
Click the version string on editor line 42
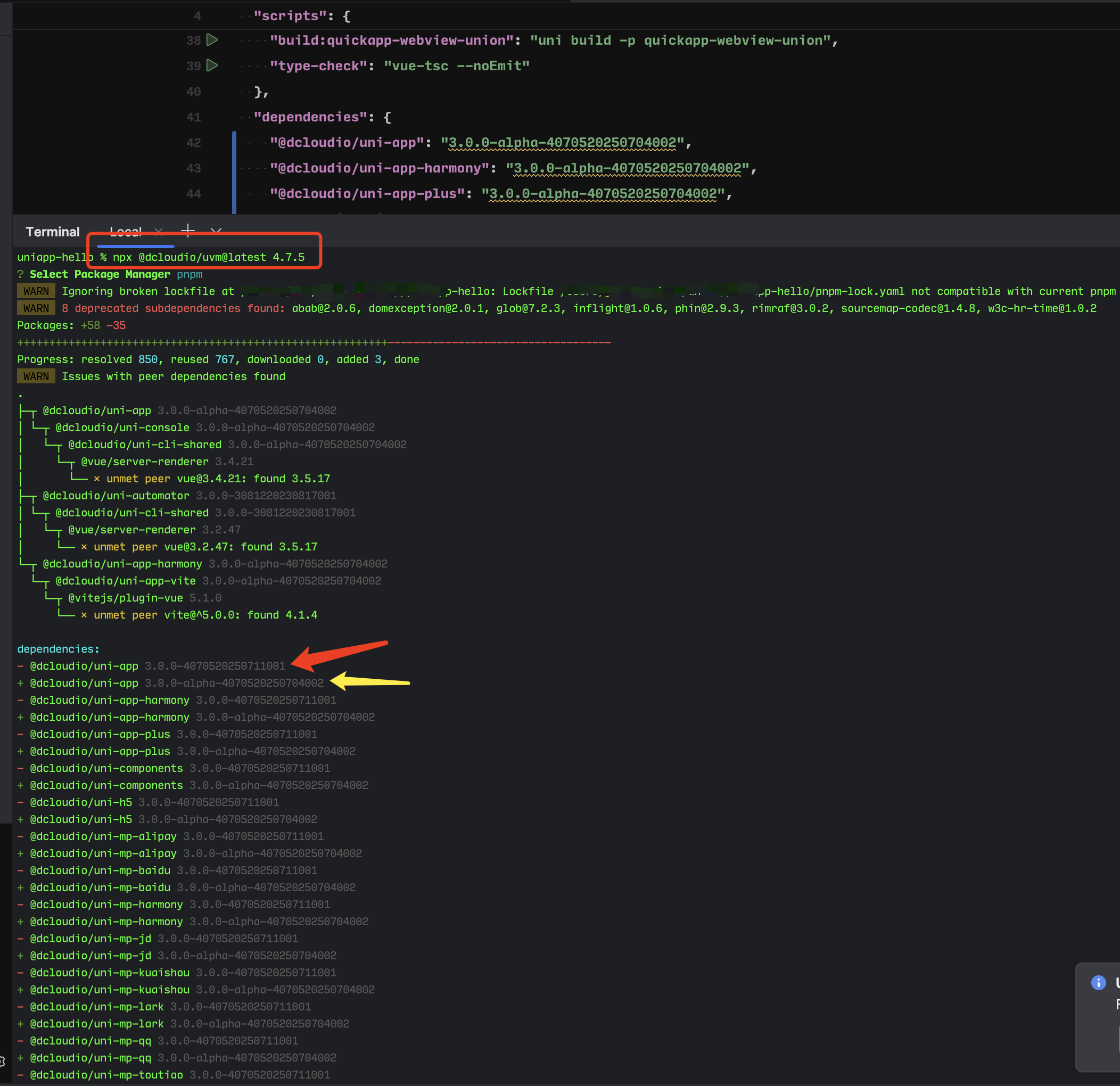562,143
